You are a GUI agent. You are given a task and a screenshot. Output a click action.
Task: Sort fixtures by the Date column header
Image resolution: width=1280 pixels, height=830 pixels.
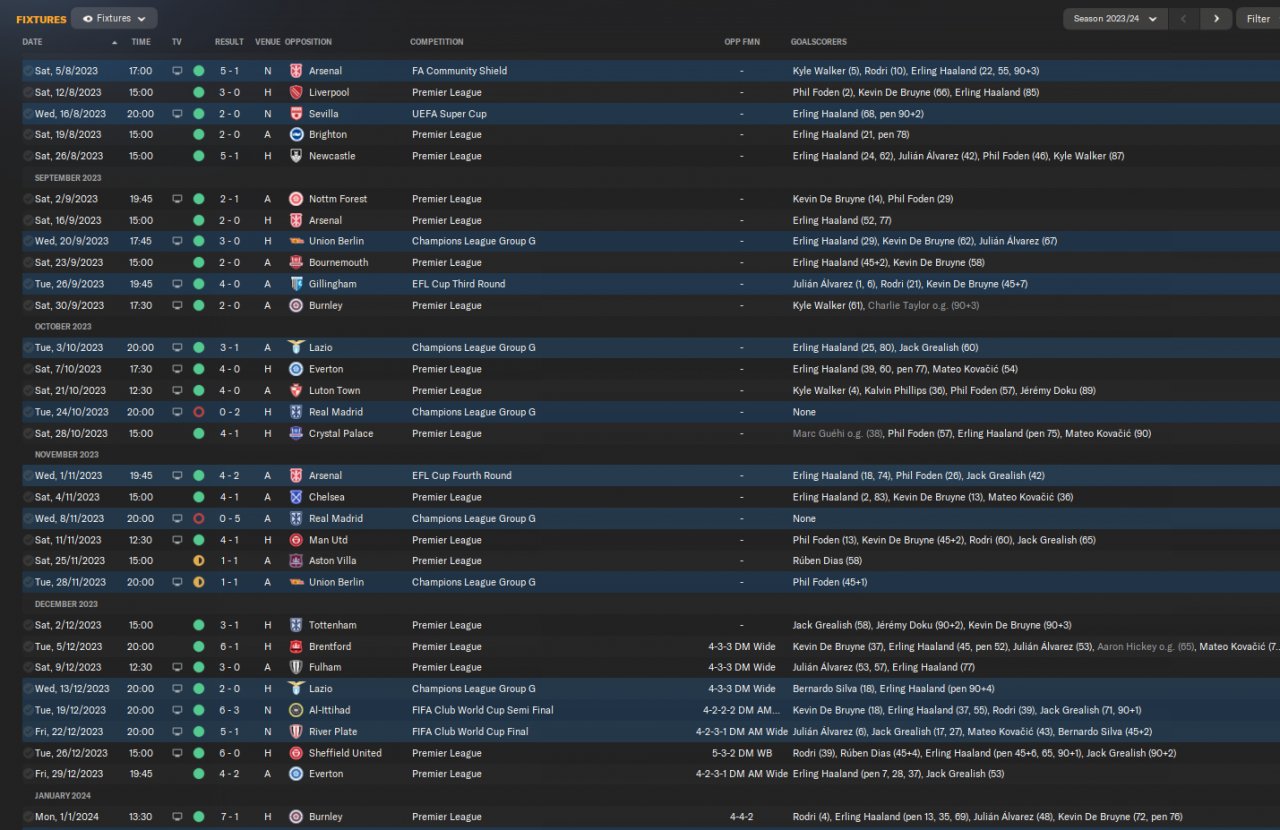[32, 42]
